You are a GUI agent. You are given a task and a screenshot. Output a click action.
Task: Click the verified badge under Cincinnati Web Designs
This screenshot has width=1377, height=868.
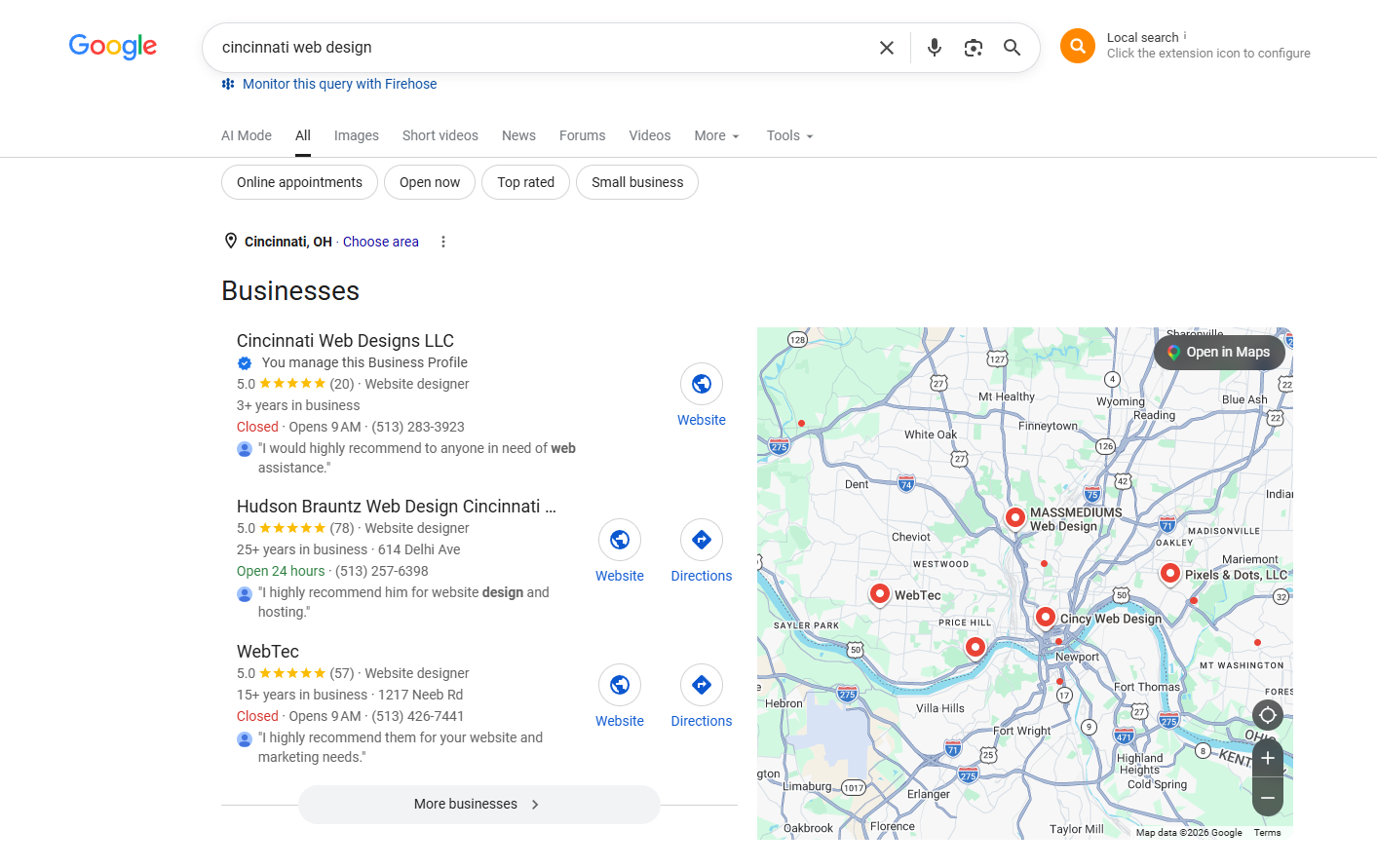(245, 362)
